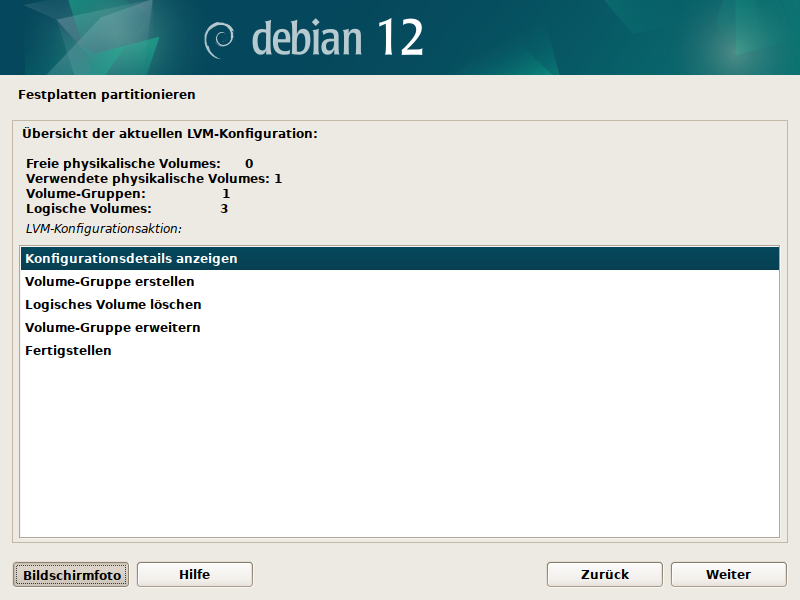Screen dimensions: 800x600
Task: Go back with the Zurück button
Action: [604, 574]
